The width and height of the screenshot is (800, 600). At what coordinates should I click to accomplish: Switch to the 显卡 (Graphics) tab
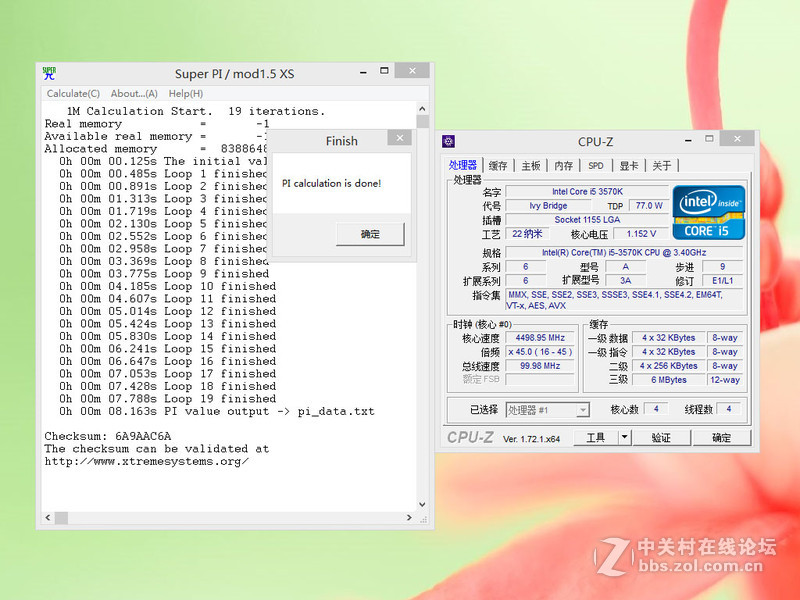click(632, 165)
